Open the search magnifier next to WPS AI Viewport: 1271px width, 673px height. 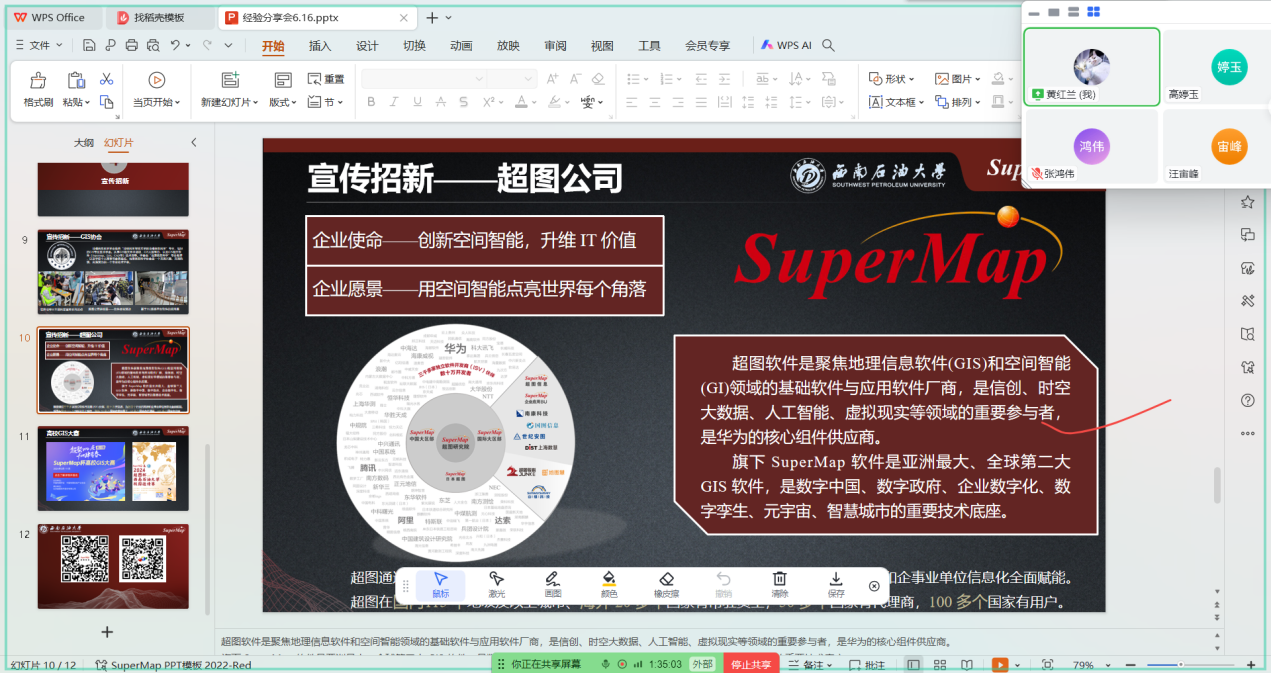828,45
